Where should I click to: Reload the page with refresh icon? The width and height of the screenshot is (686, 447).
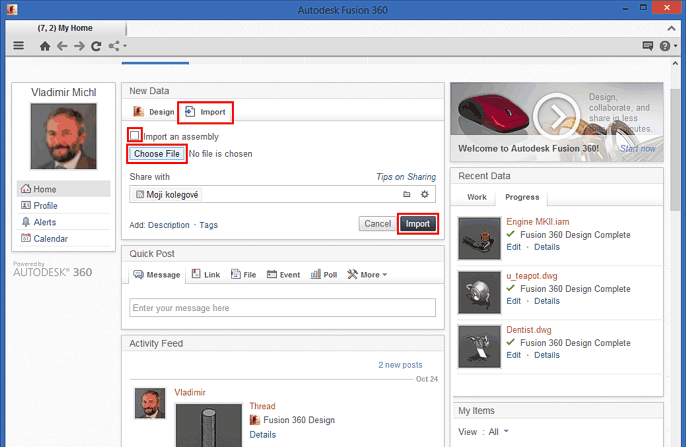(x=96, y=46)
